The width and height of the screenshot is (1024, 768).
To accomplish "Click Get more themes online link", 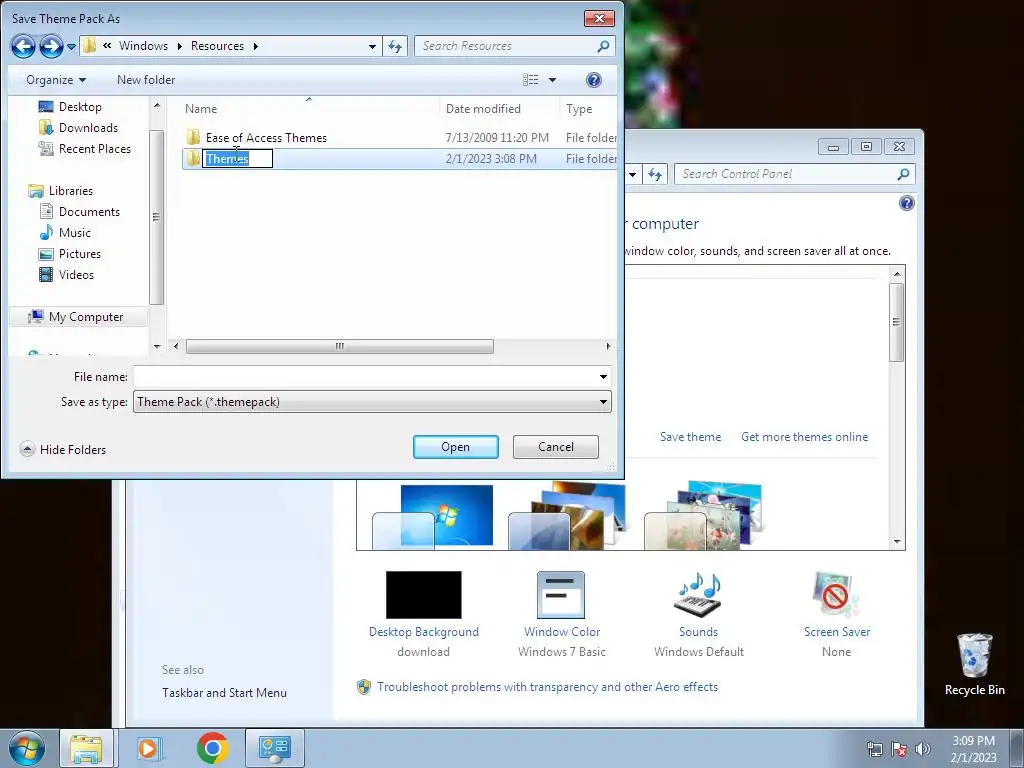I will coord(805,437).
